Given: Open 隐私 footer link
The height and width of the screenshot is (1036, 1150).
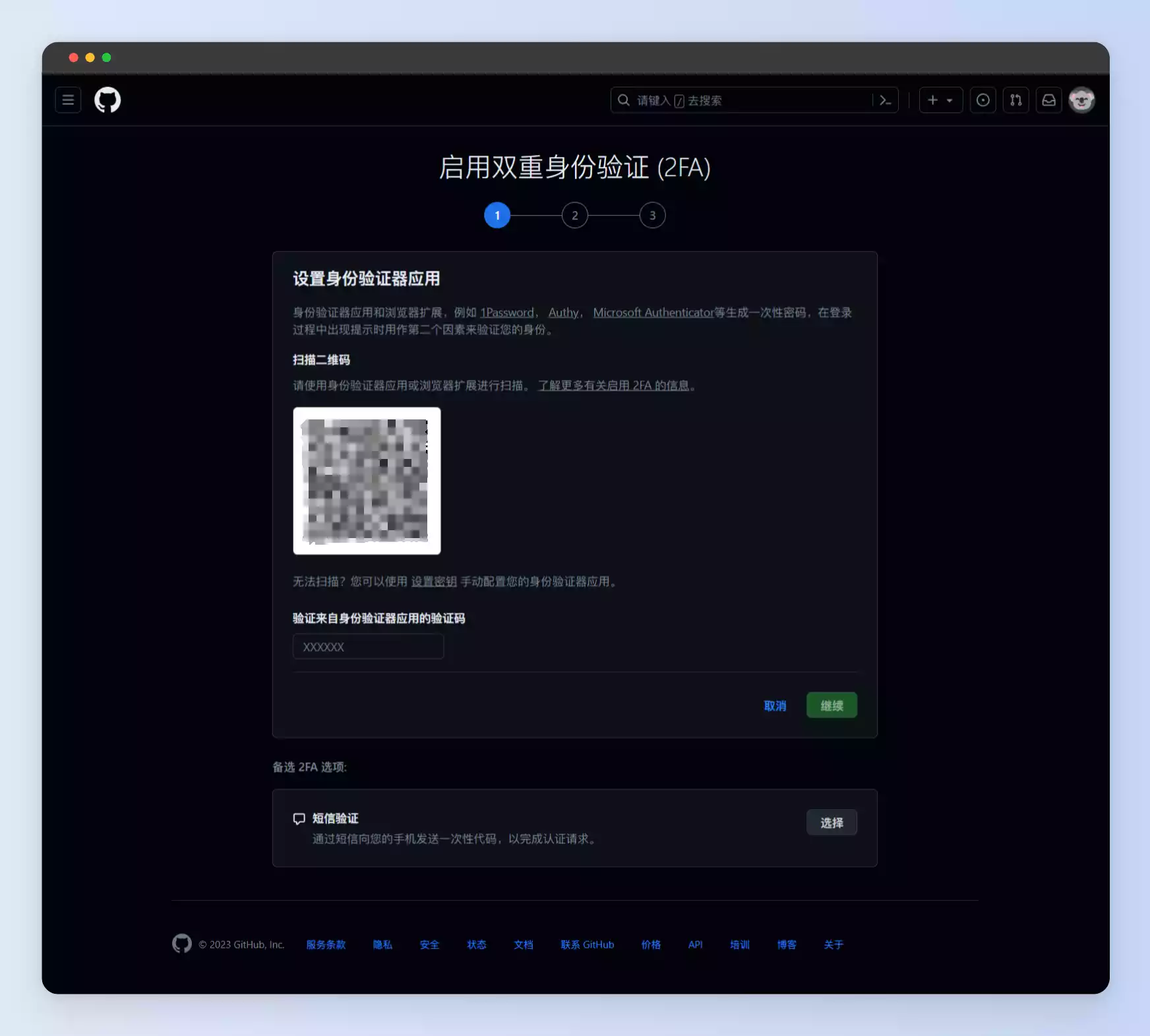Looking at the screenshot, I should tap(382, 944).
